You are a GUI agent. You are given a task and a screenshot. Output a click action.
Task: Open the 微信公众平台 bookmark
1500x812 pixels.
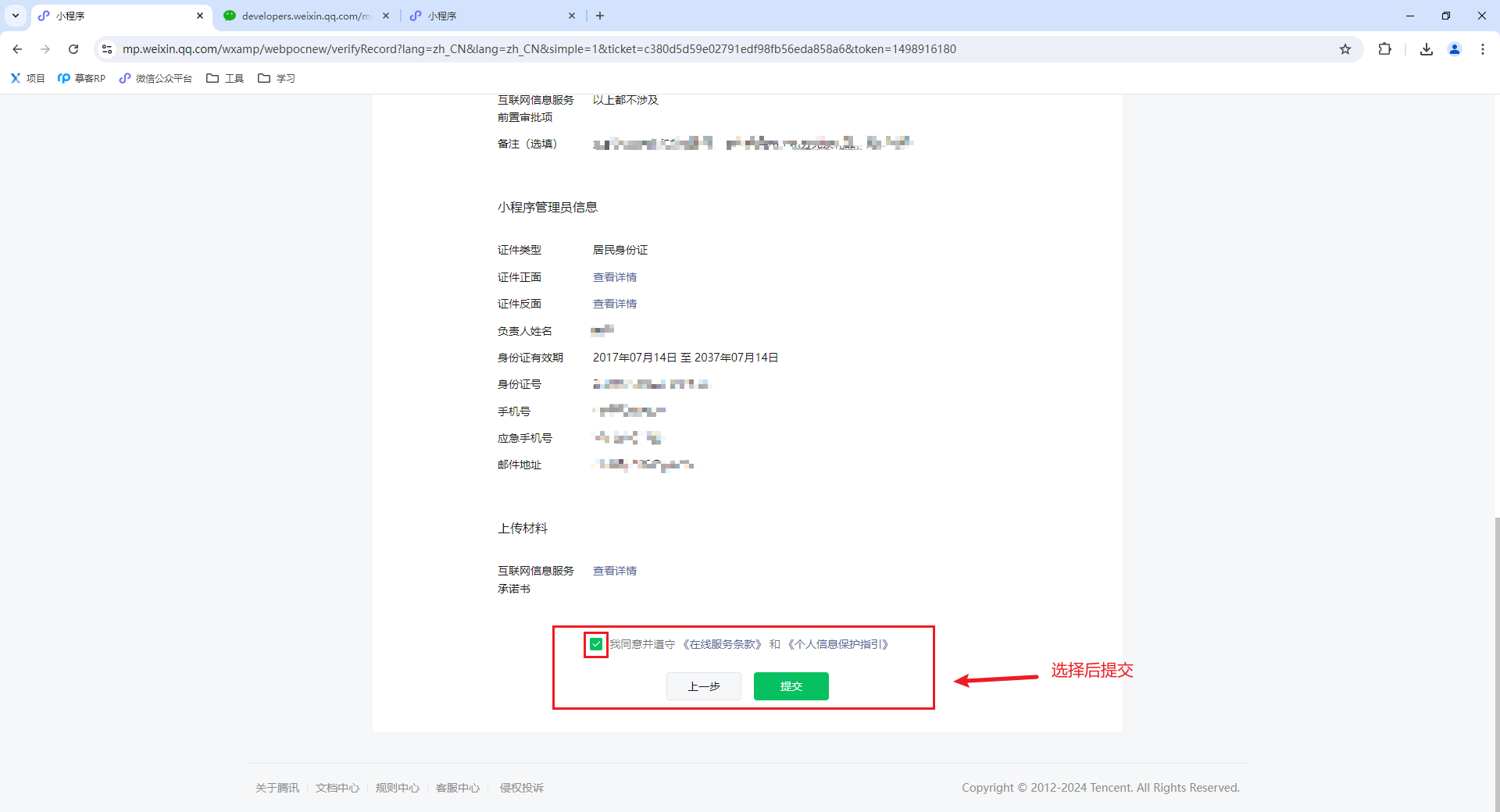point(155,78)
